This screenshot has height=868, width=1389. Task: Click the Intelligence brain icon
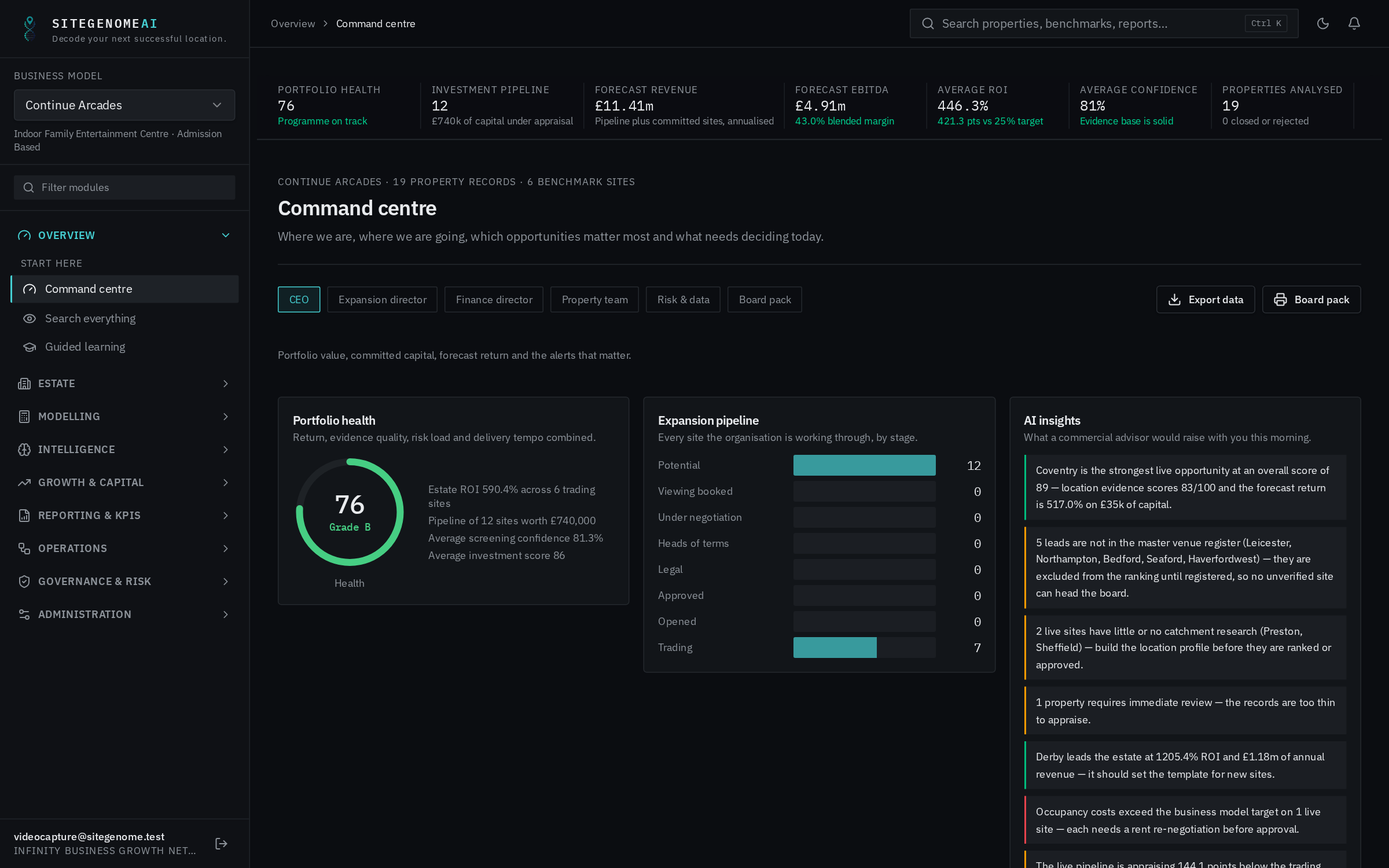pyautogui.click(x=24, y=450)
